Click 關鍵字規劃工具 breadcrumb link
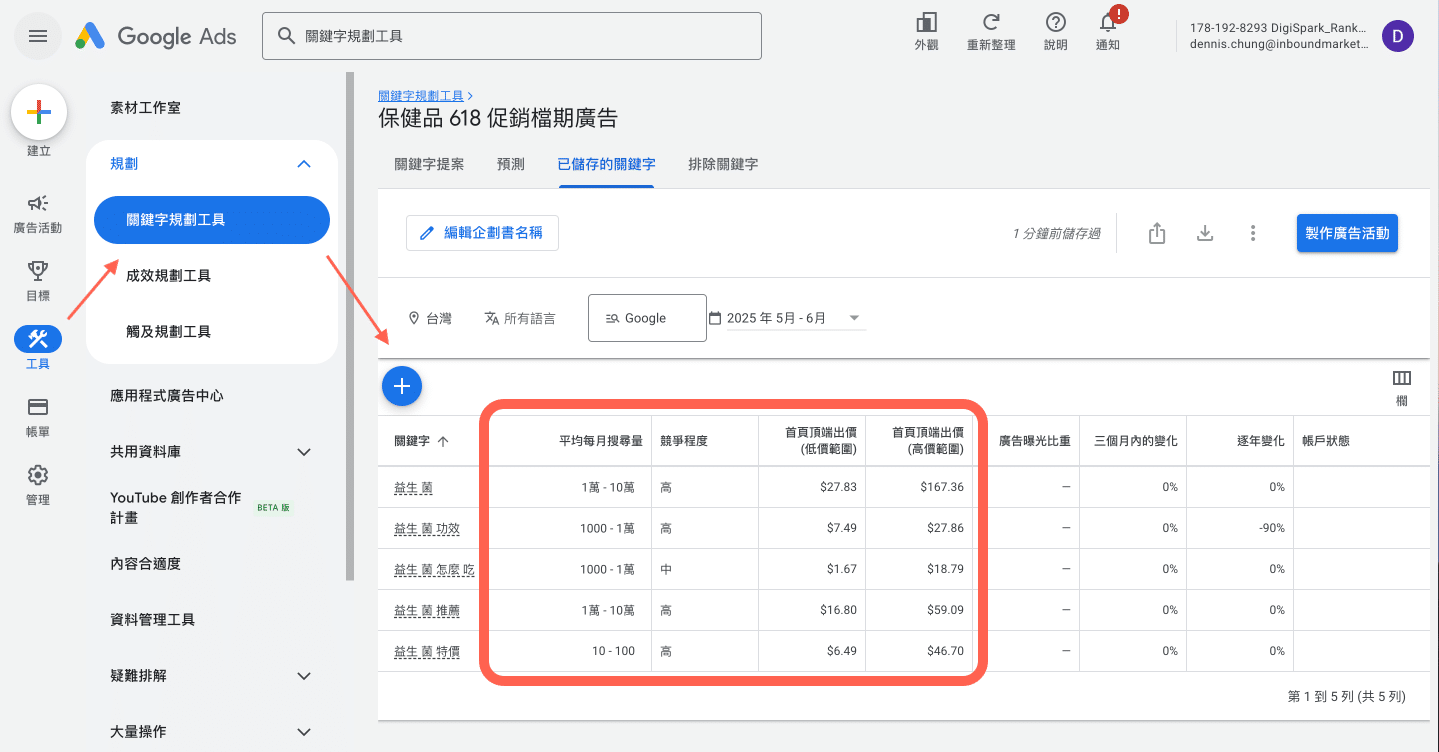This screenshot has width=1439, height=752. pyautogui.click(x=421, y=96)
